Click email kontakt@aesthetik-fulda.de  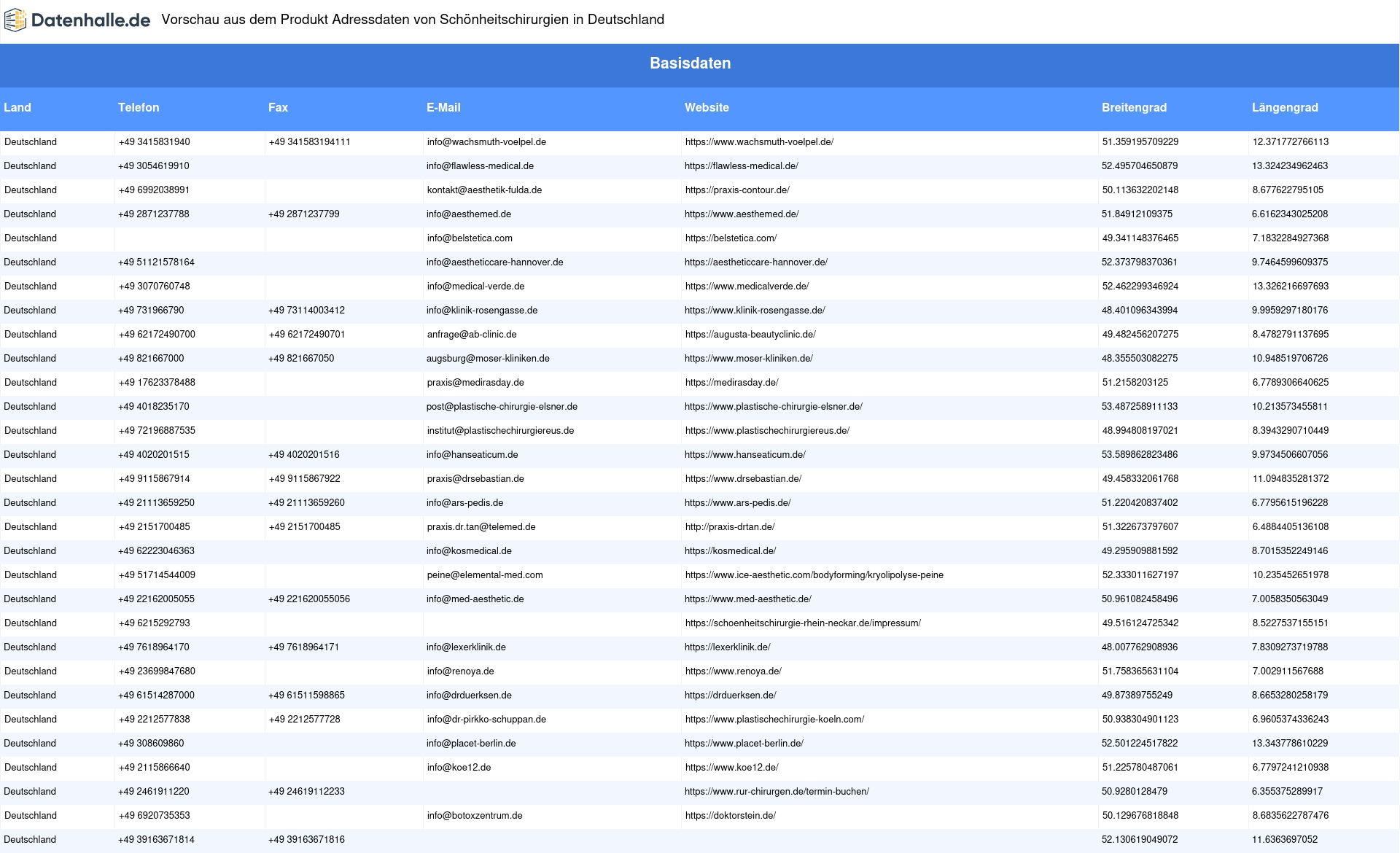[x=484, y=190]
